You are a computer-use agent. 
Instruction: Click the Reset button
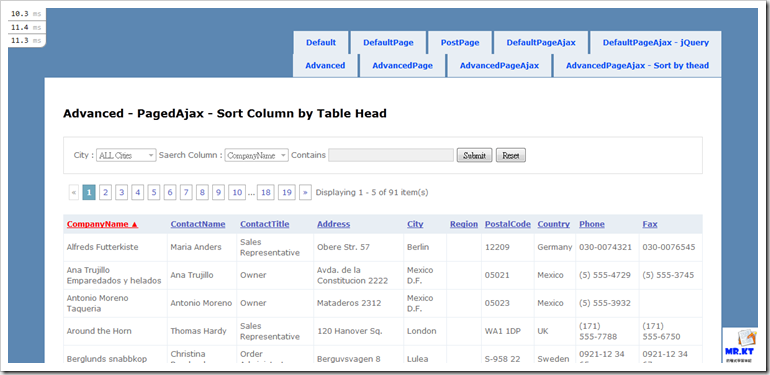pos(511,156)
